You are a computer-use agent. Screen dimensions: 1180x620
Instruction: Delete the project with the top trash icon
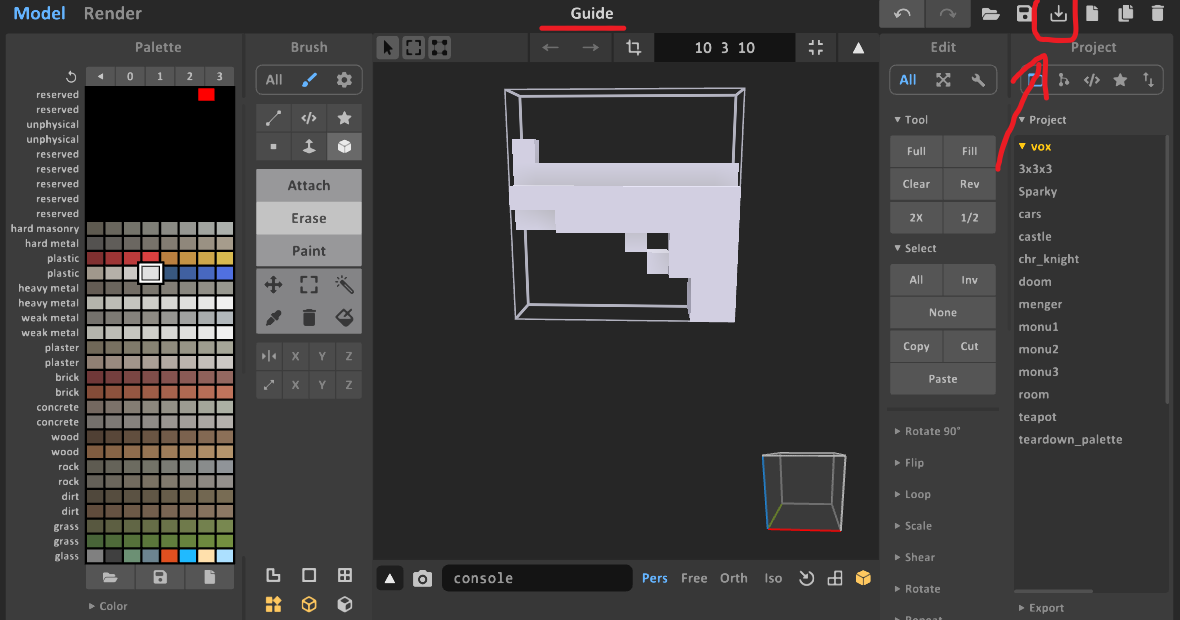coord(1158,14)
